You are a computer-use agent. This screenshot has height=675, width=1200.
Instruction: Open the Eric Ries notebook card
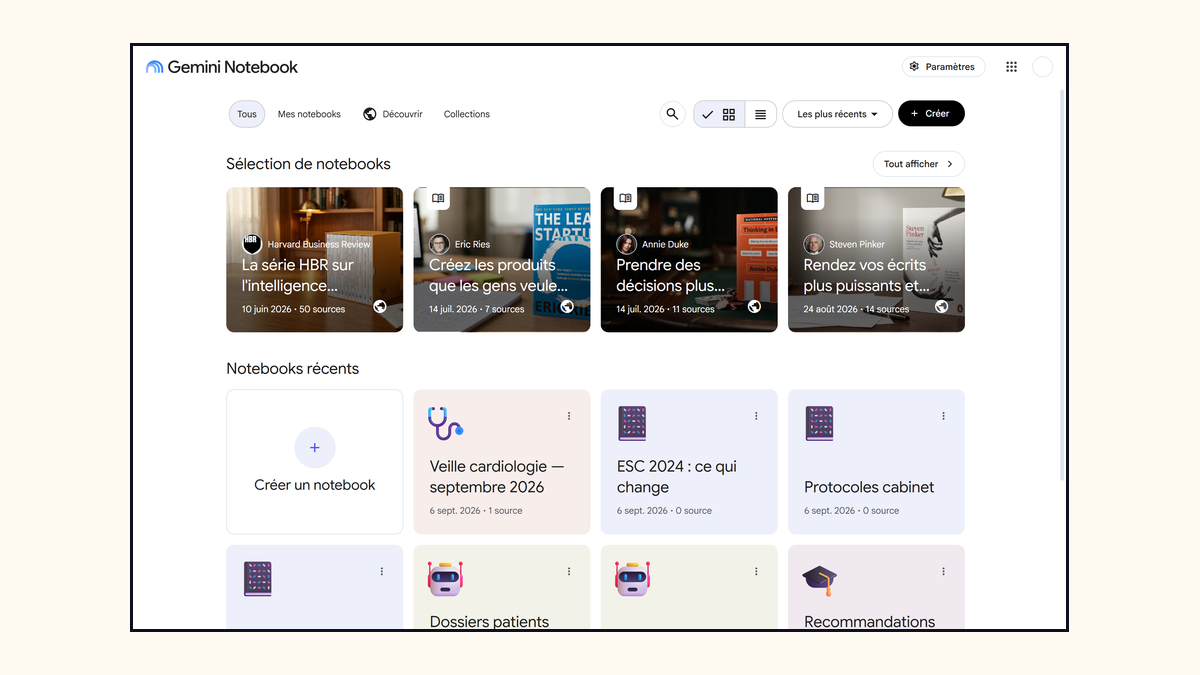pyautogui.click(x=502, y=259)
